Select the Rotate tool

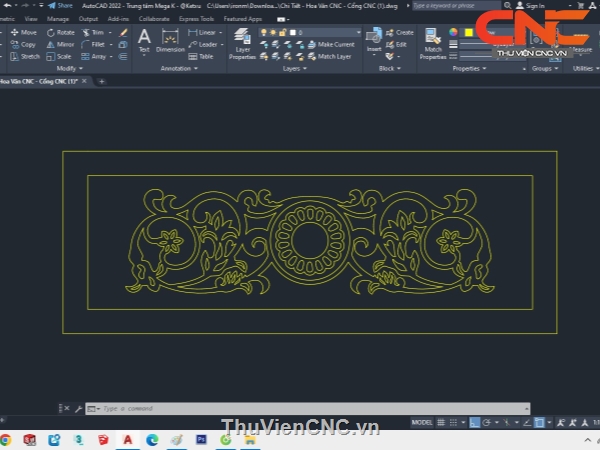(x=60, y=32)
